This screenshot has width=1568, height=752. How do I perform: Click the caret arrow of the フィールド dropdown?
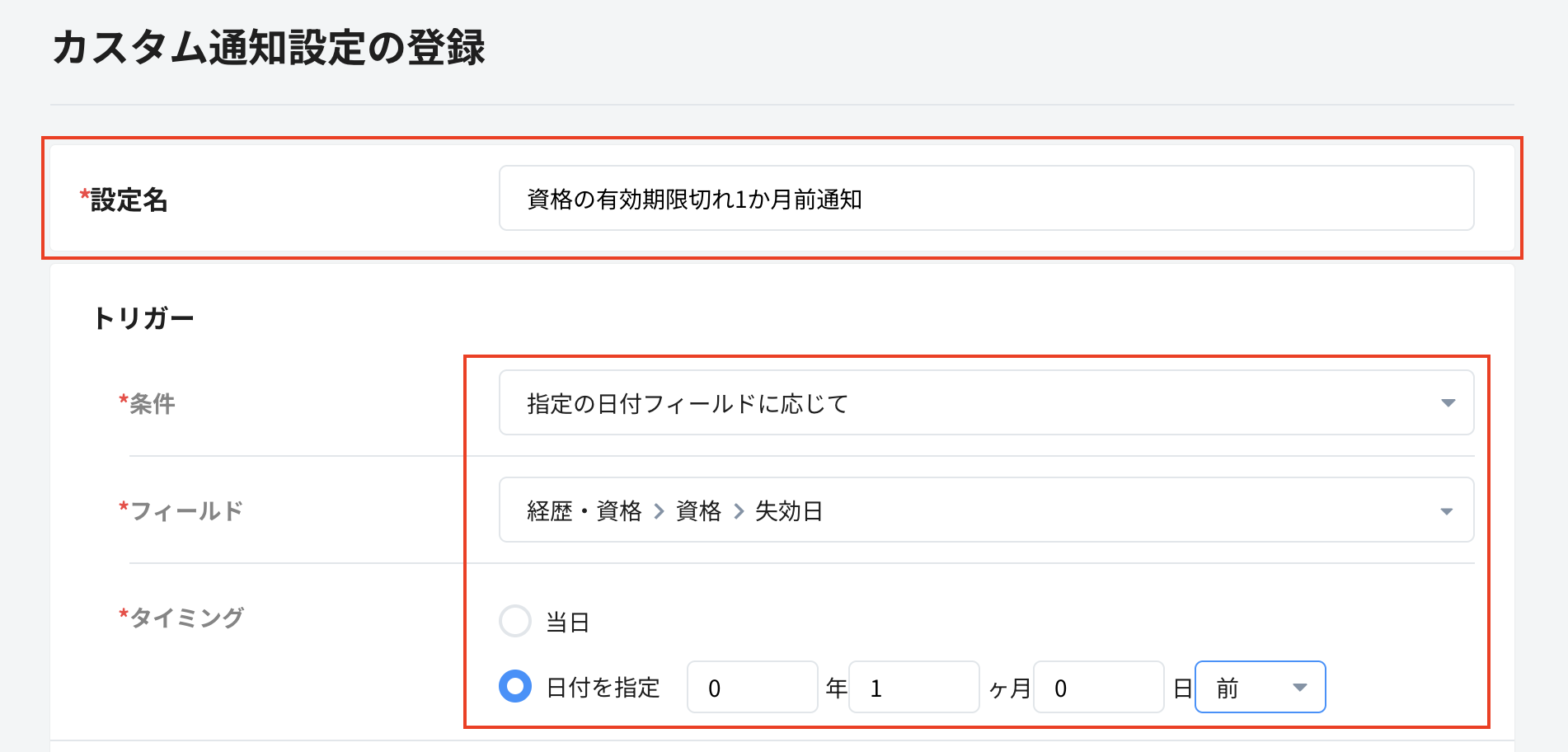coord(1446,511)
